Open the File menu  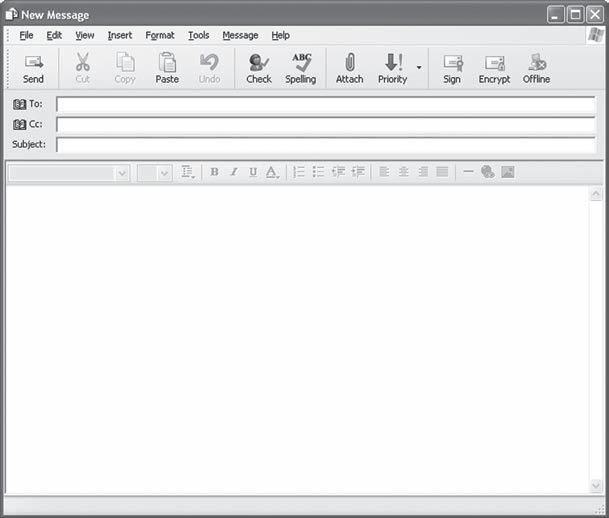(x=26, y=35)
